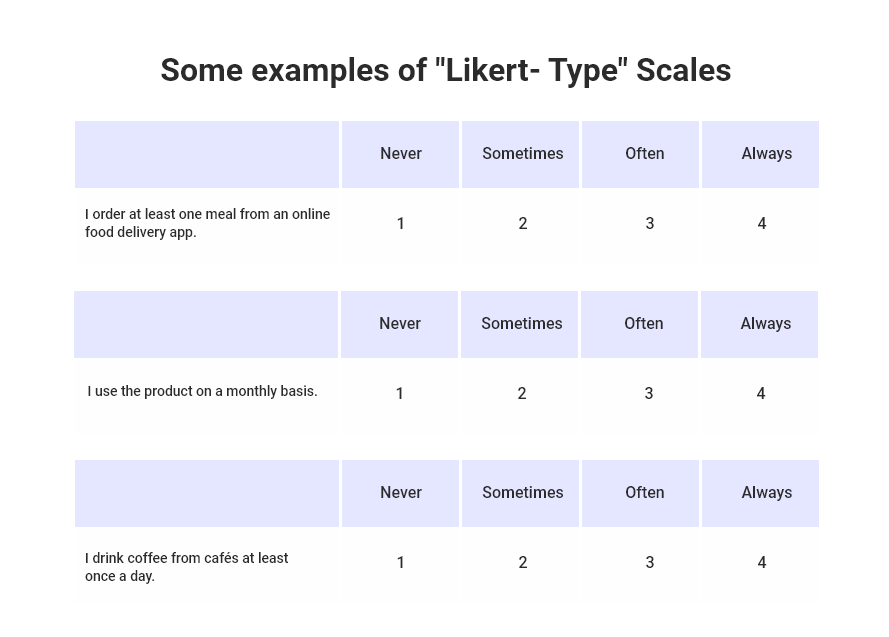Pick rating 4 for online food delivery statement
The width and height of the screenshot is (889, 637).
[762, 224]
